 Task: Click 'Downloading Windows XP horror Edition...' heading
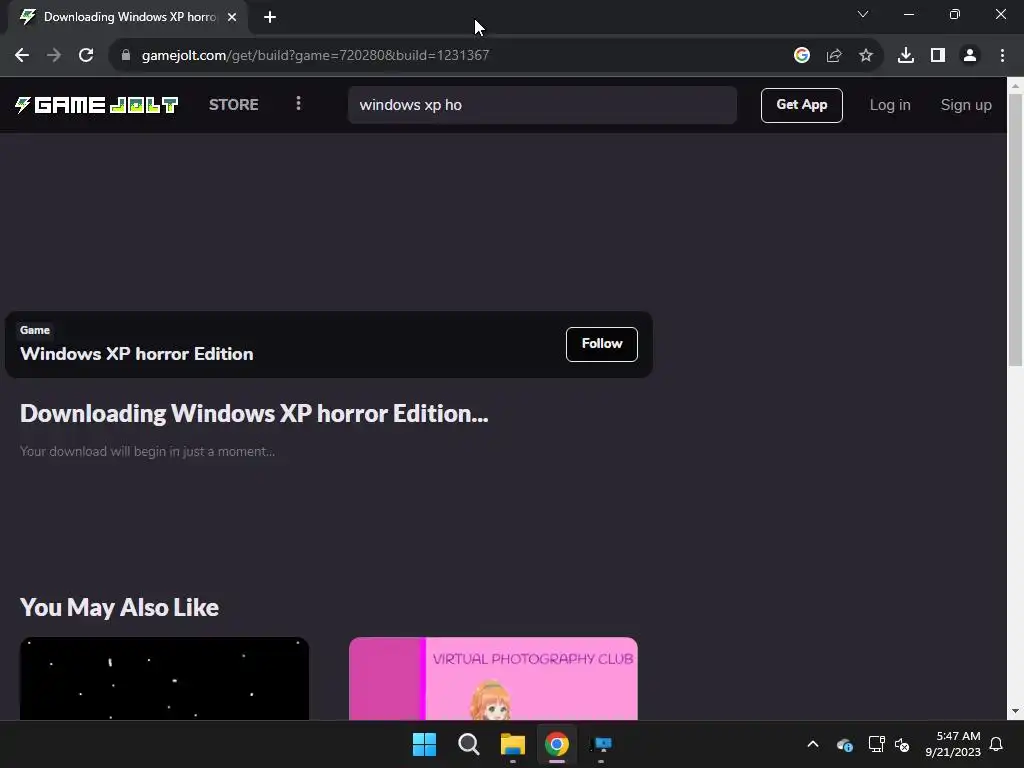[254, 414]
